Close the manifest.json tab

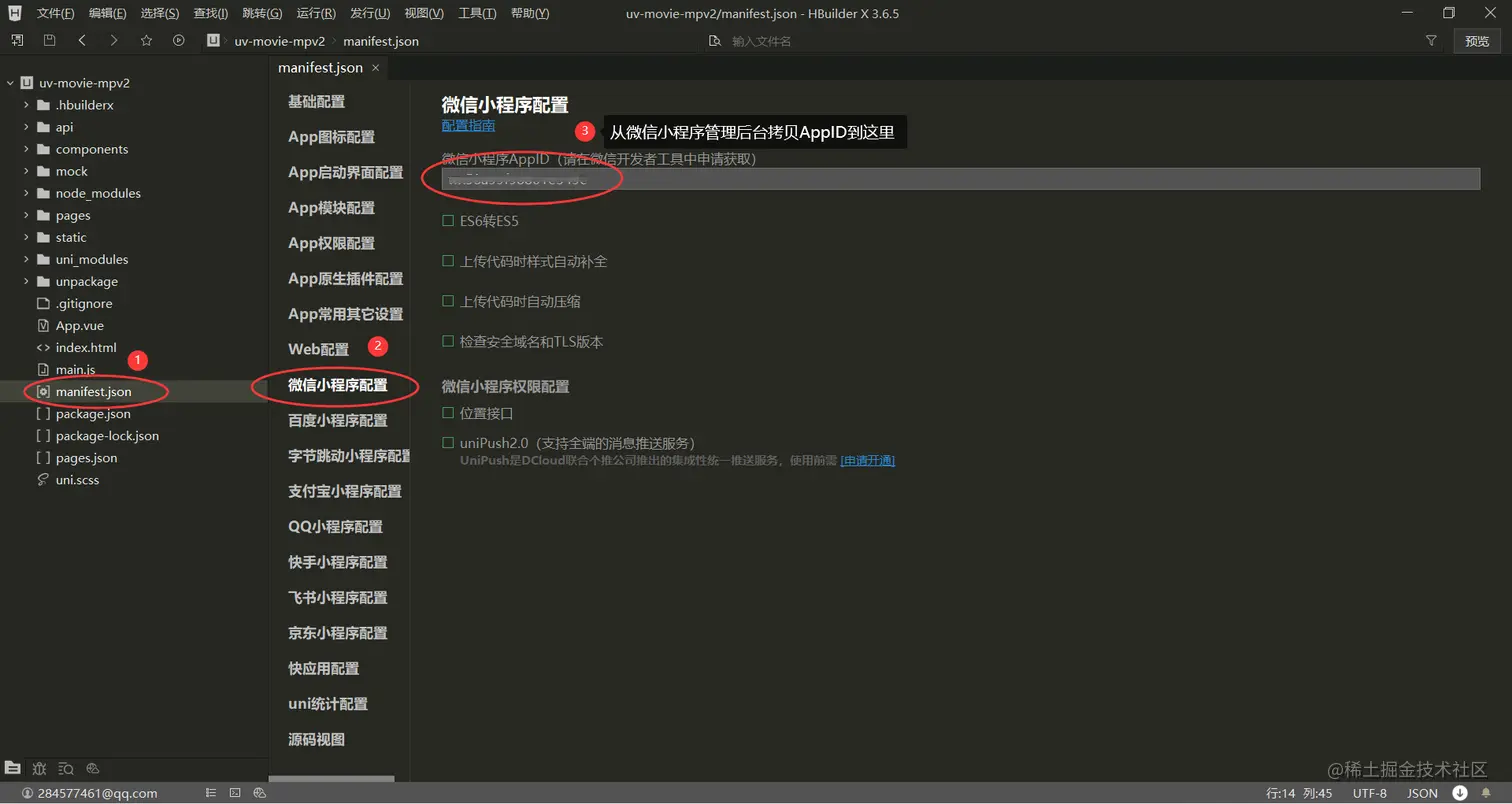point(376,68)
